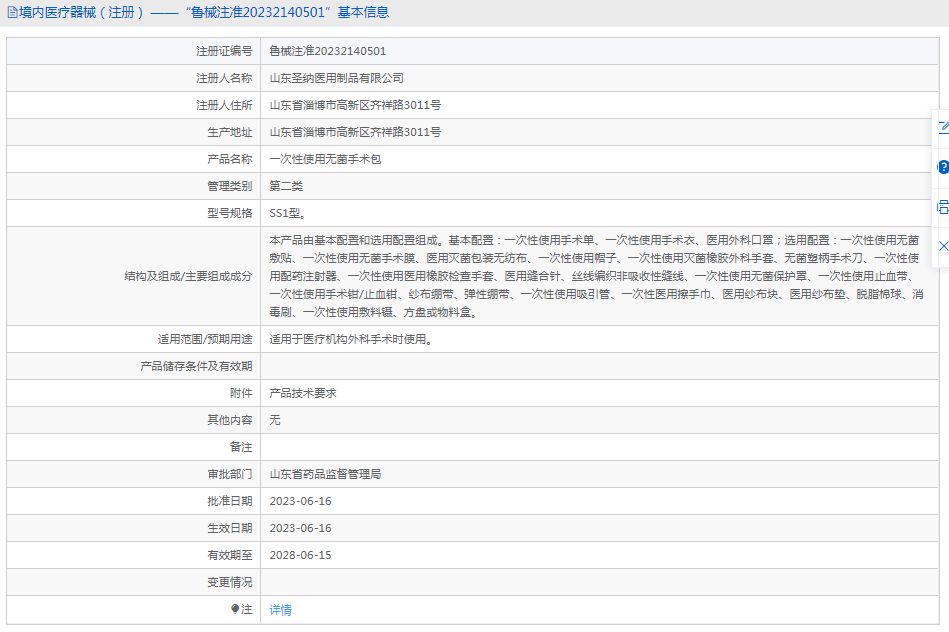Viewport: 949px width, 632px height.
Task: Click the 变更情况 row label
Action: coord(229,582)
